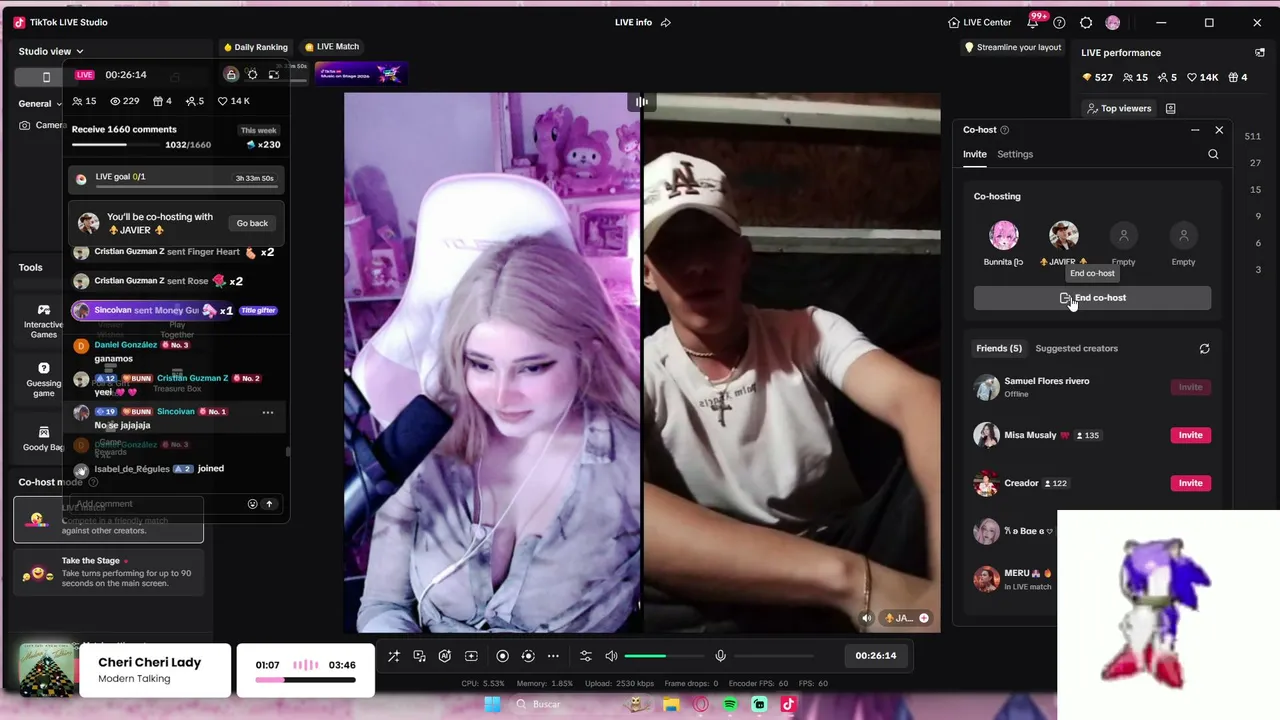Screen dimensions: 1280x720
Task: Click the End co-host button
Action: coord(1092,298)
